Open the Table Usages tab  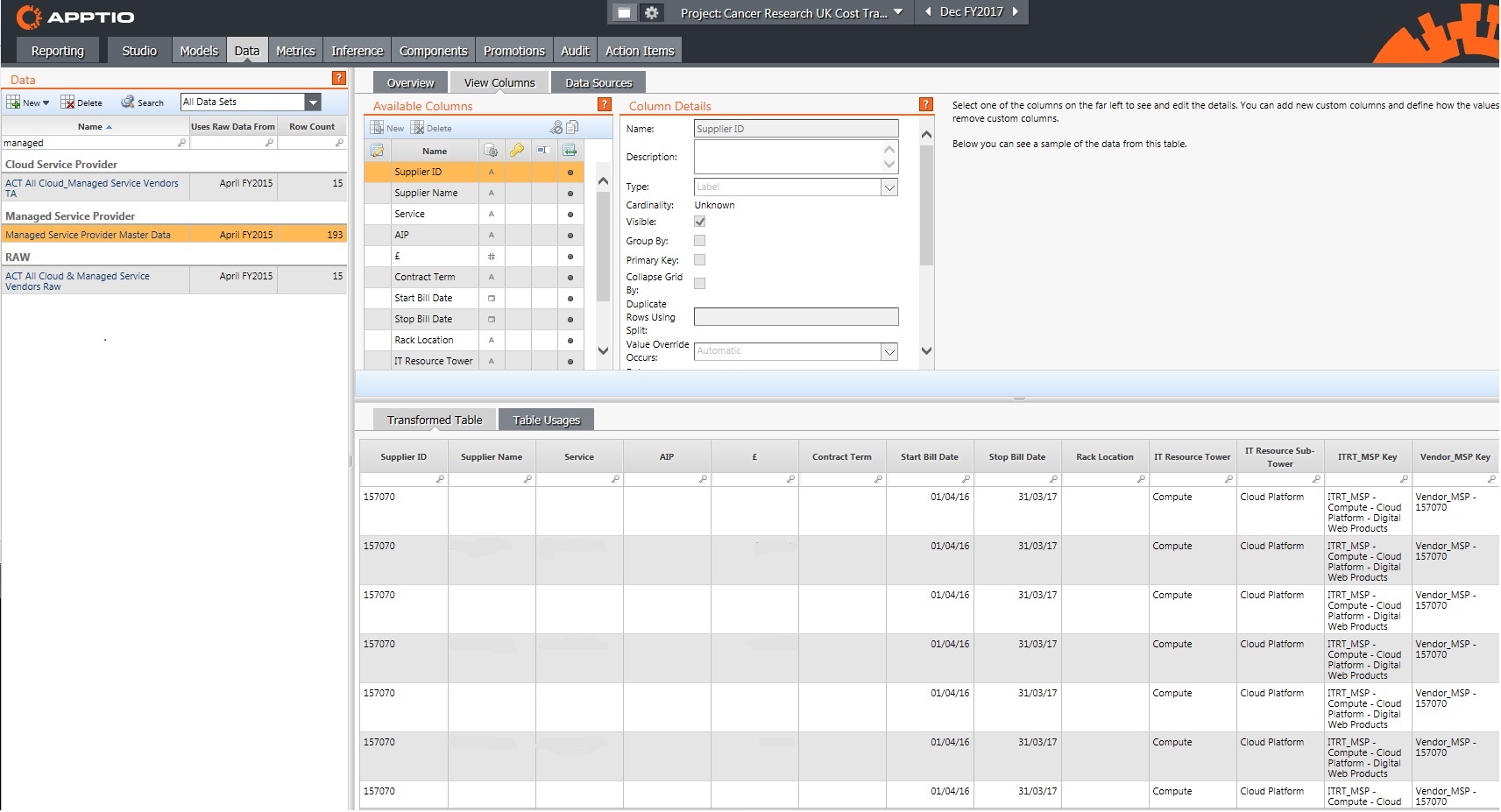point(547,420)
